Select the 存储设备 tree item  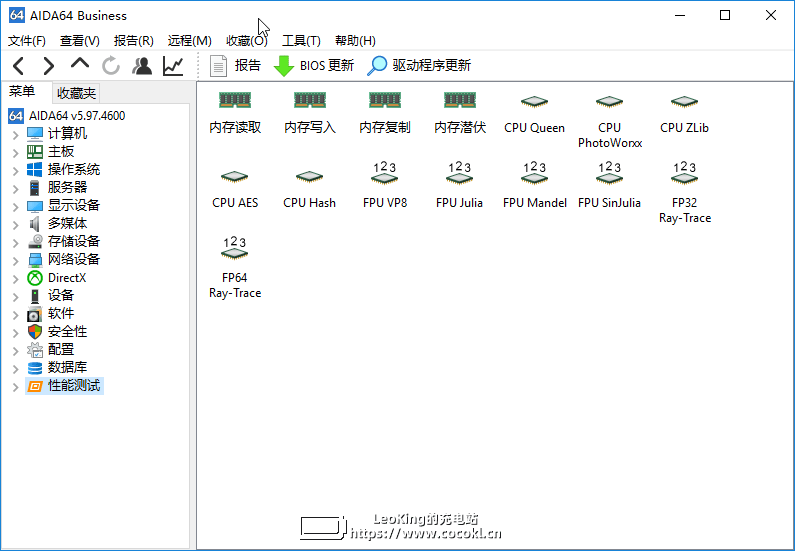pyautogui.click(x=64, y=242)
